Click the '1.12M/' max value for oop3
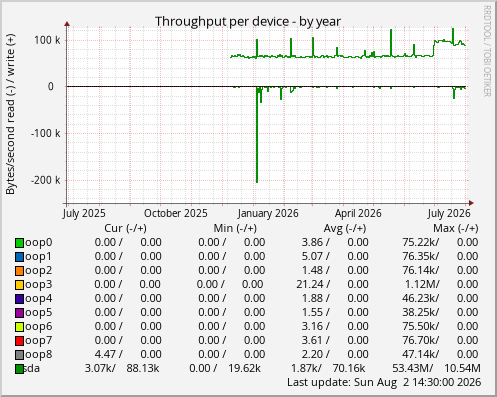Screen dimensions: 497x397 coord(422,284)
